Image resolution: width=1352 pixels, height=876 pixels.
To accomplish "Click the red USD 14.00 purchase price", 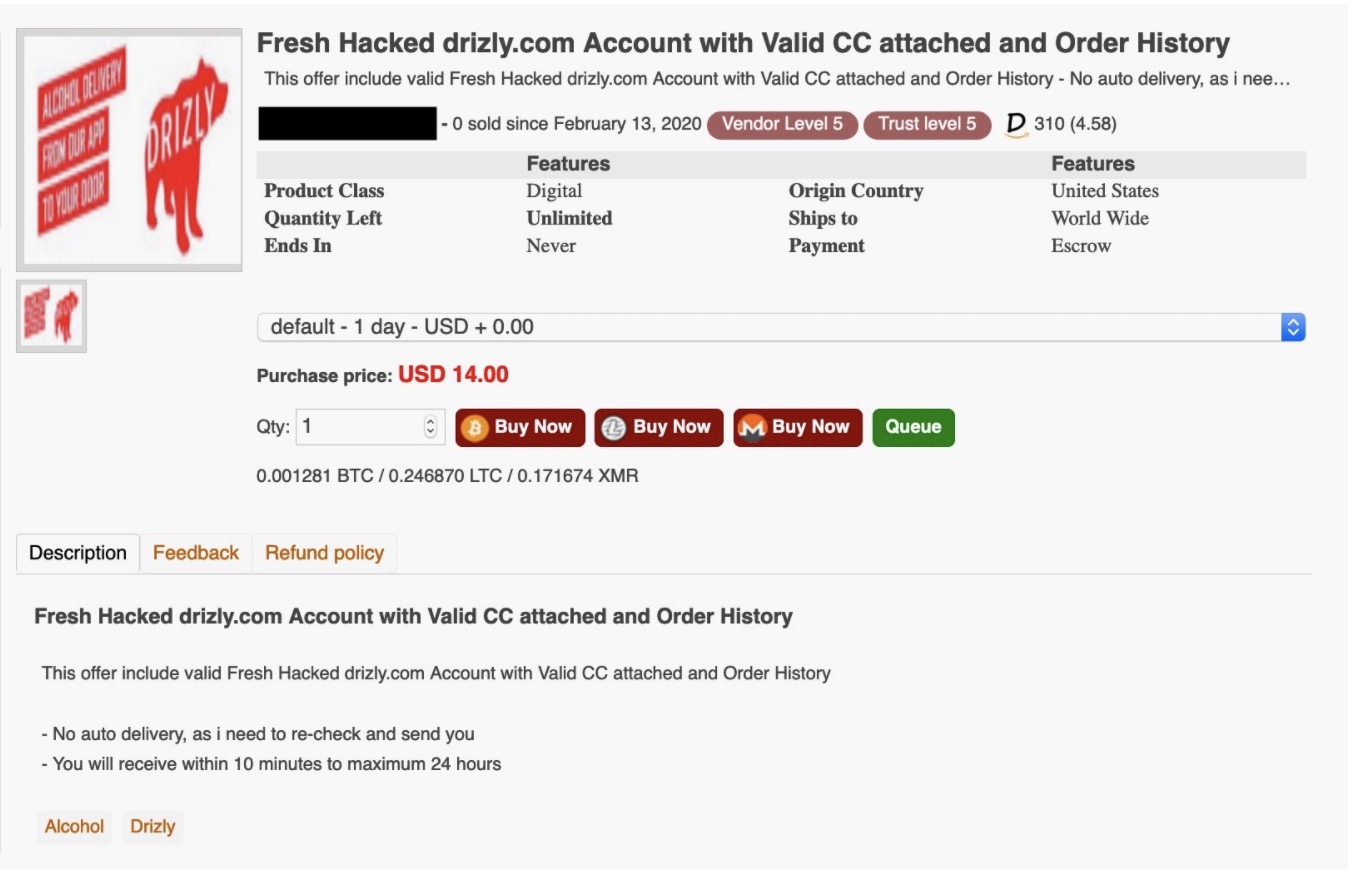I will click(x=453, y=375).
